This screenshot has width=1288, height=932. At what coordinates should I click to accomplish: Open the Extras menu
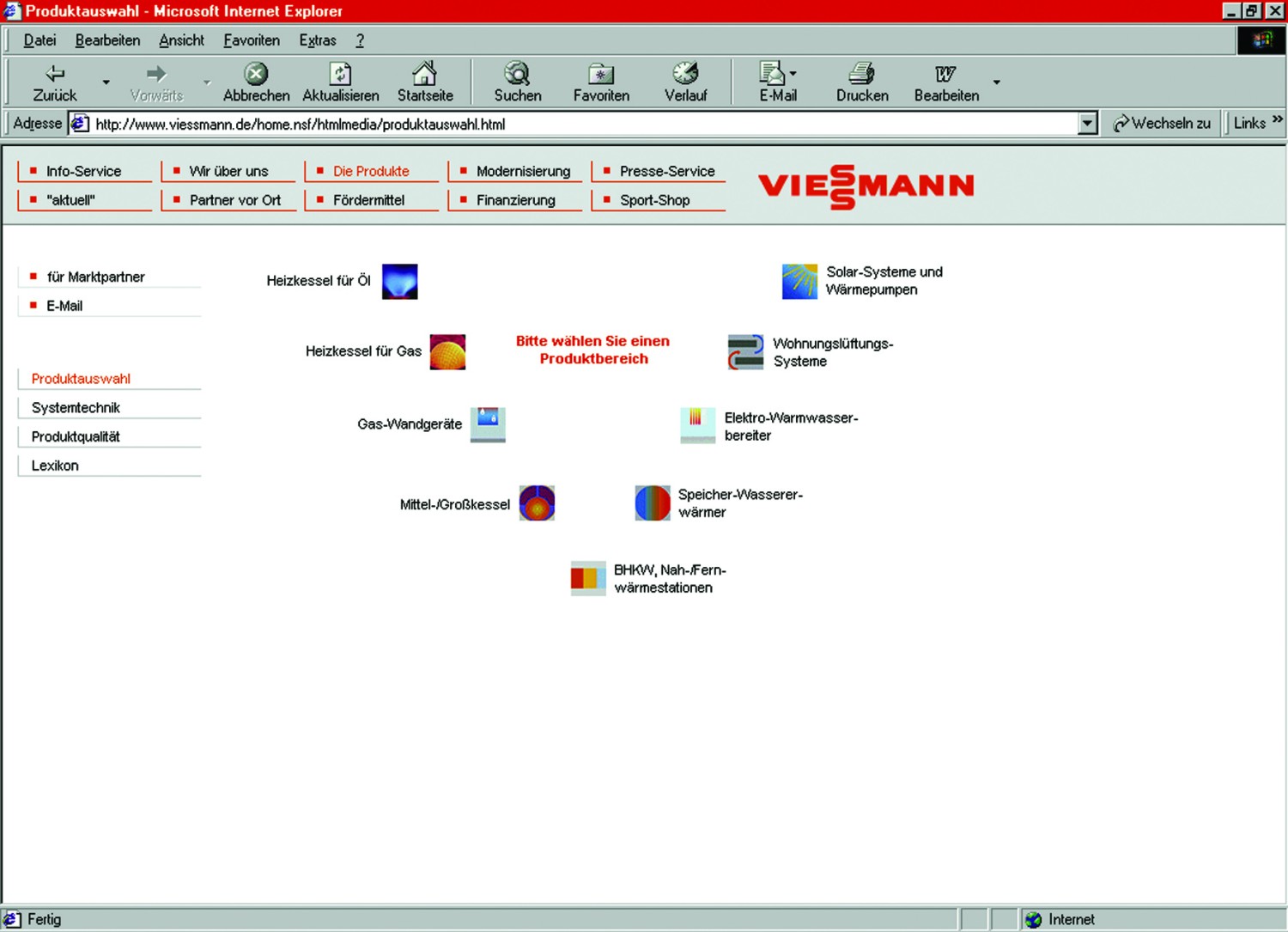coord(318,40)
